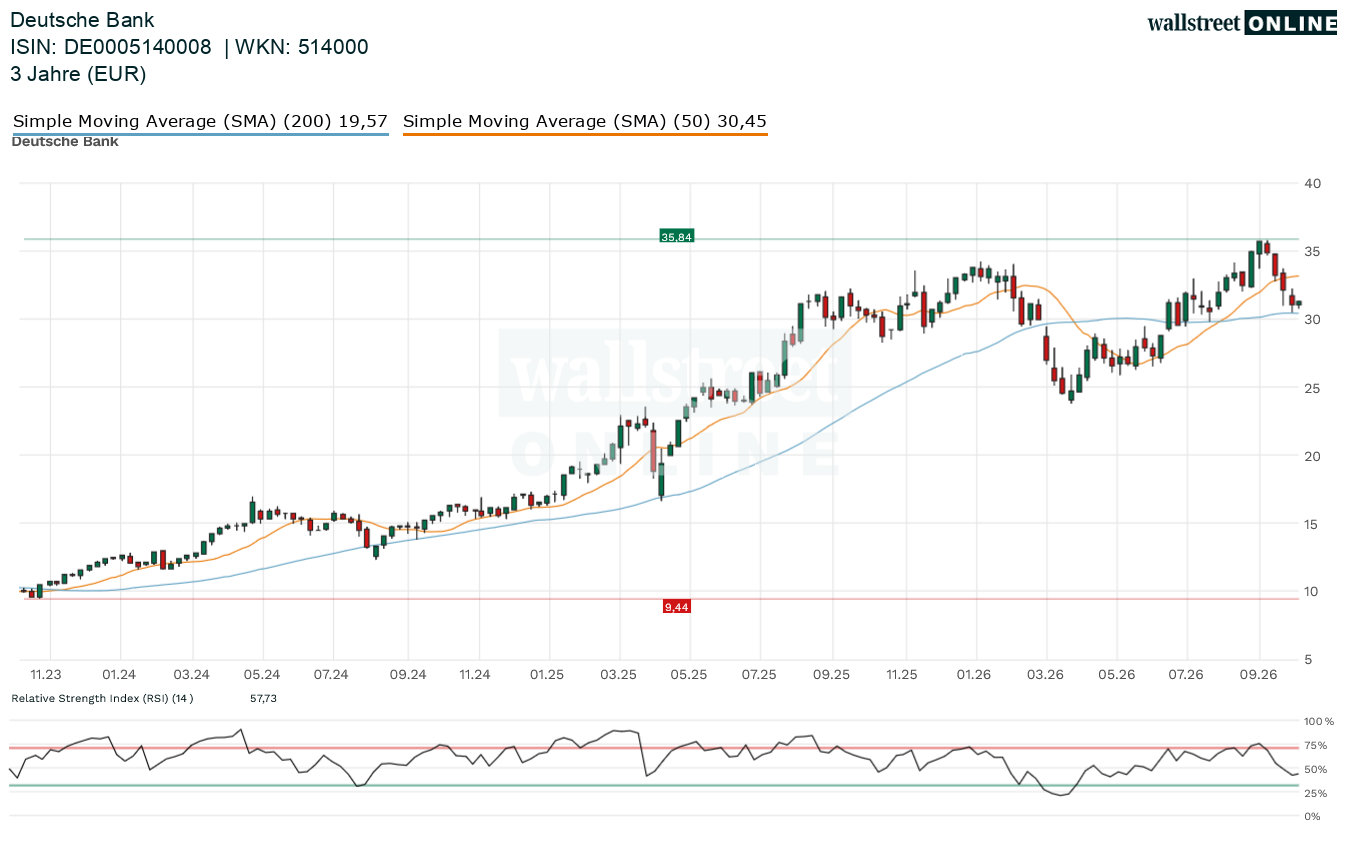Select the 07.26 date axis label
This screenshot has height=843, width=1349.
pyautogui.click(x=1186, y=675)
